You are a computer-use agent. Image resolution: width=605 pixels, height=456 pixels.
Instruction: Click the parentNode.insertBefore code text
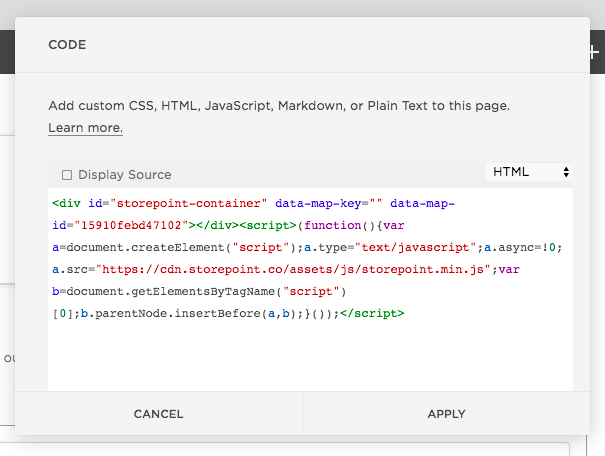(178, 313)
